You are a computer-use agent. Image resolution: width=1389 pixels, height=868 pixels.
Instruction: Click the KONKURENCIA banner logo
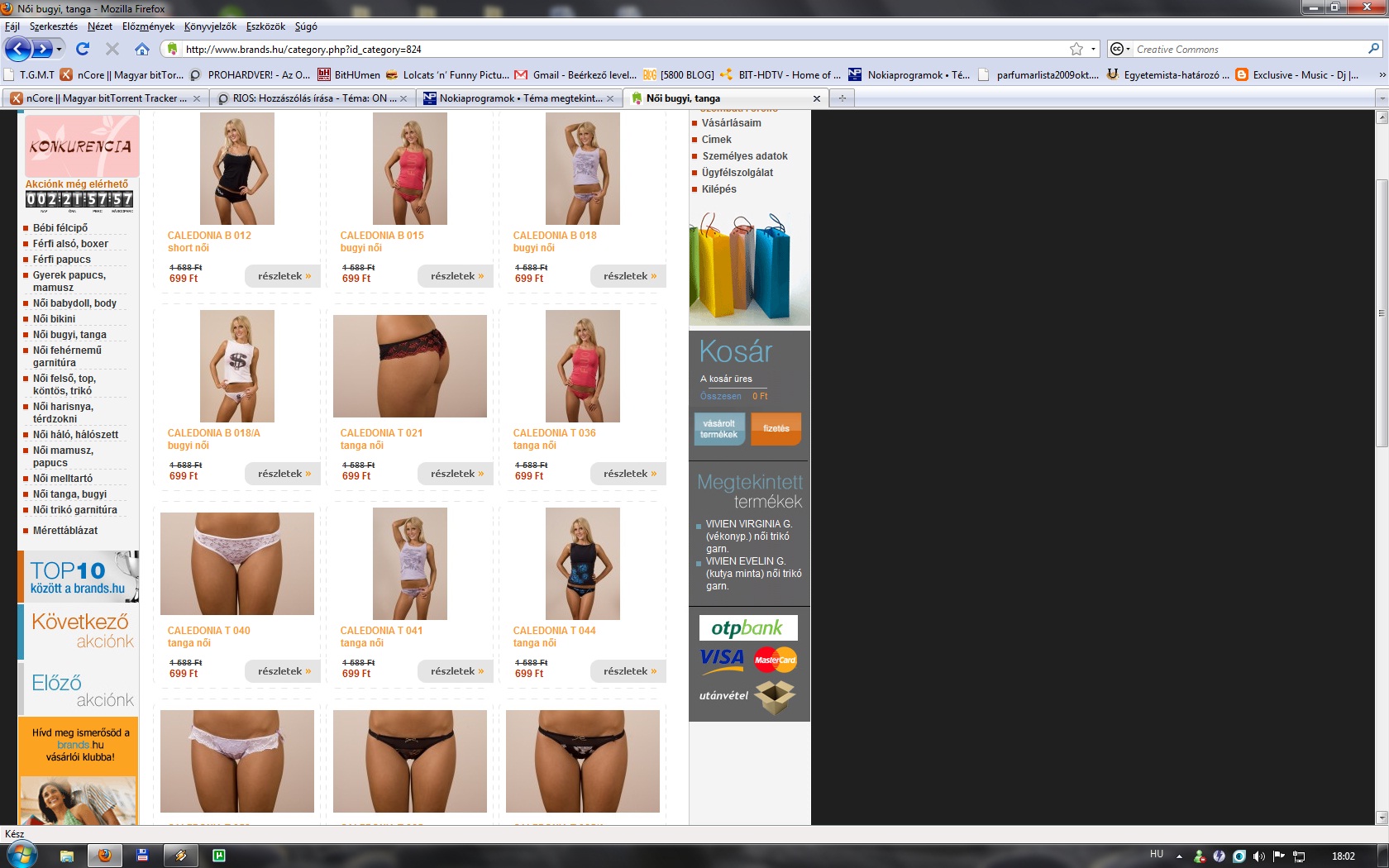(80, 145)
